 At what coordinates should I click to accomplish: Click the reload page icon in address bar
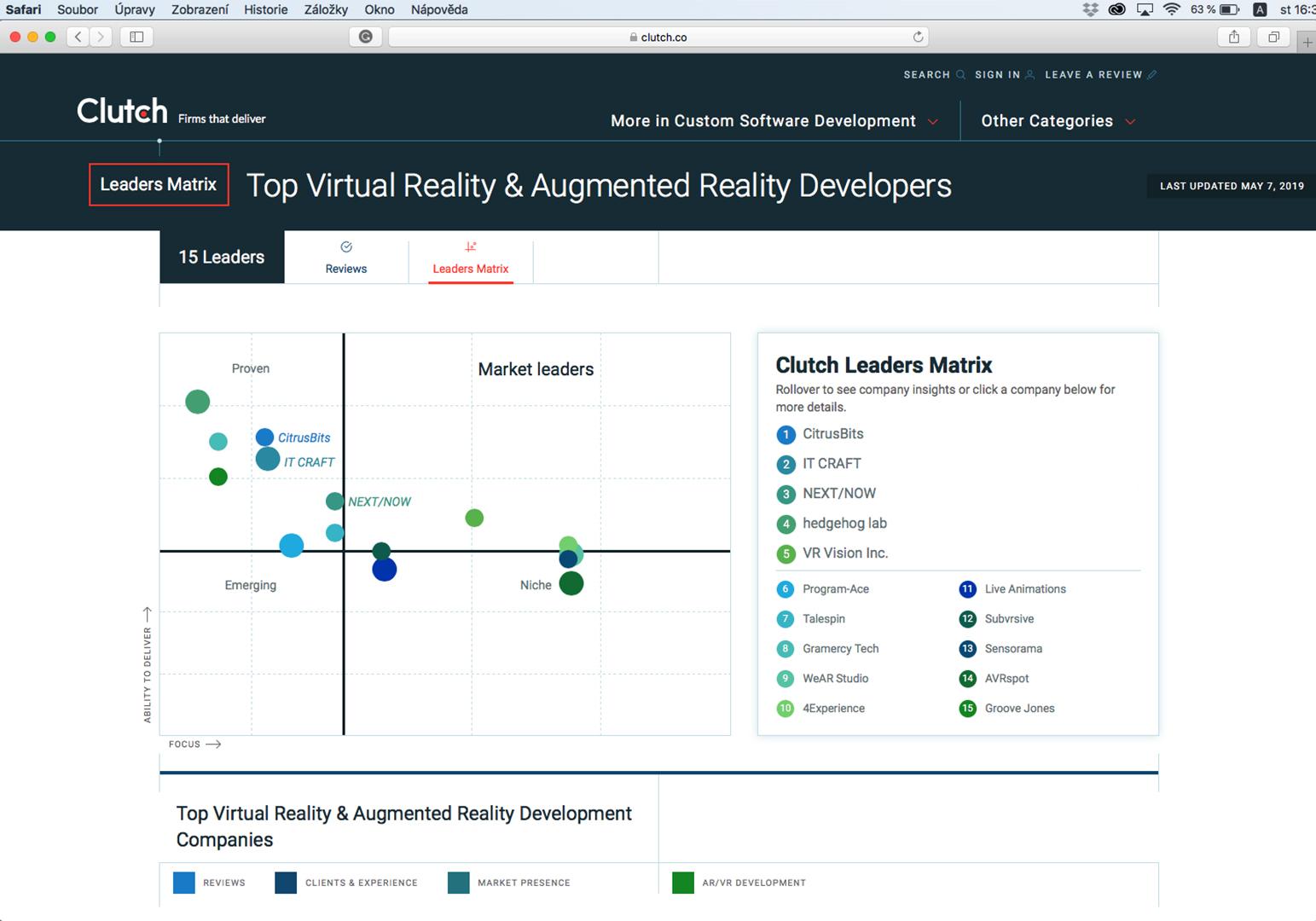pos(918,37)
